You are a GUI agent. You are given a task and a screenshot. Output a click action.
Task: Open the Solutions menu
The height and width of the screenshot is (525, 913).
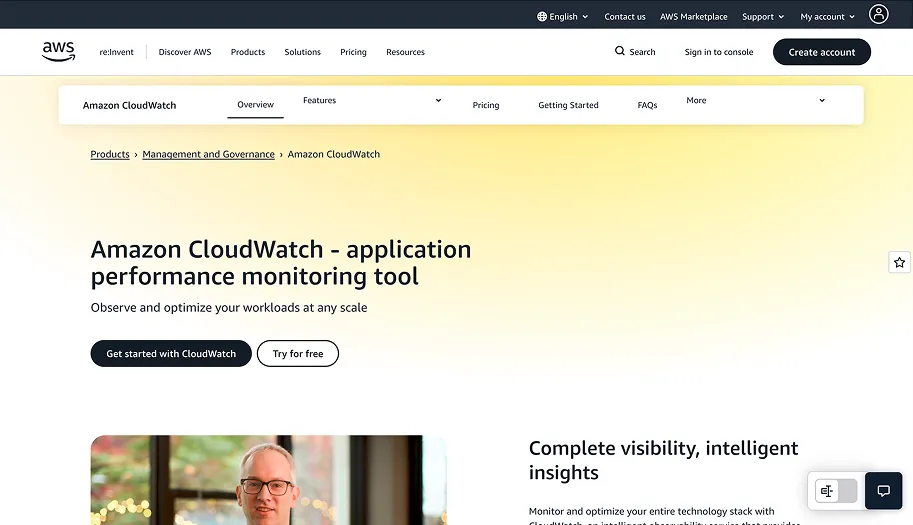tap(302, 52)
